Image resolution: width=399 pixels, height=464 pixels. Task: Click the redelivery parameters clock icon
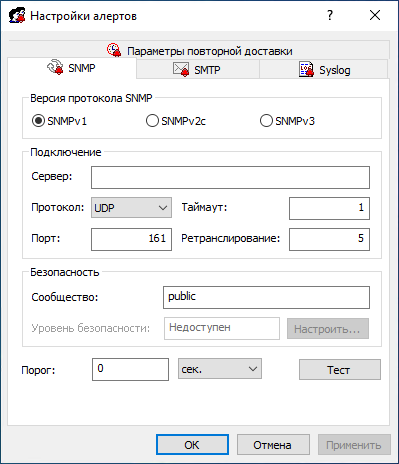tap(114, 50)
